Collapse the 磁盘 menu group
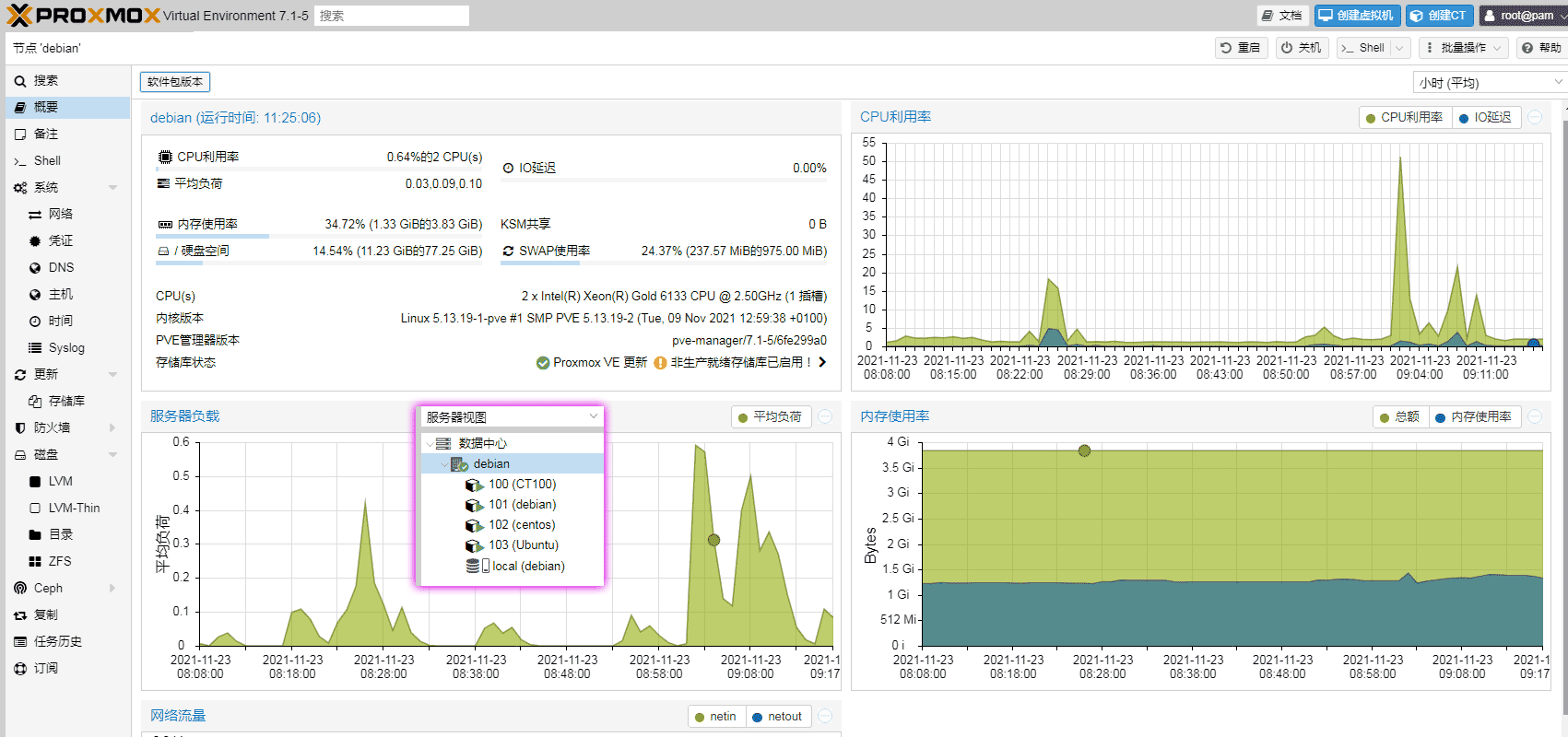Image resolution: width=1568 pixels, height=737 pixels. pos(112,454)
